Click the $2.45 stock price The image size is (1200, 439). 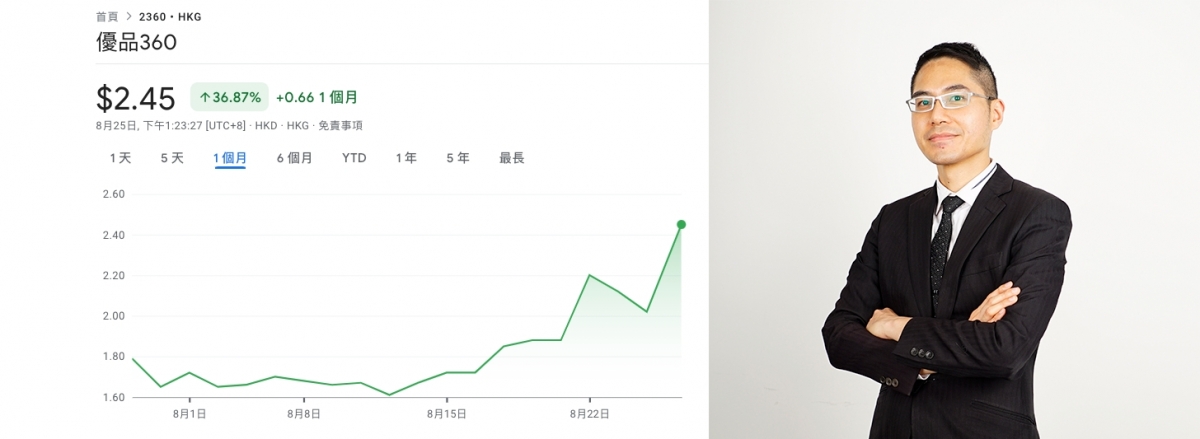click(x=136, y=98)
